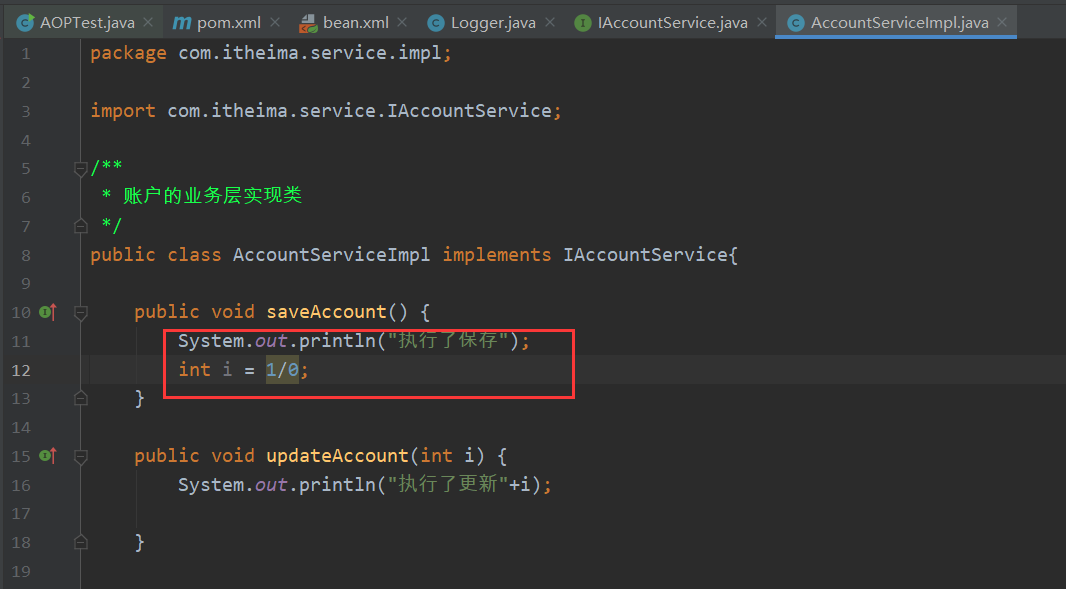Click the highlighted 1/0 expression on line 12
This screenshot has height=589, width=1066.
pyautogui.click(x=282, y=370)
